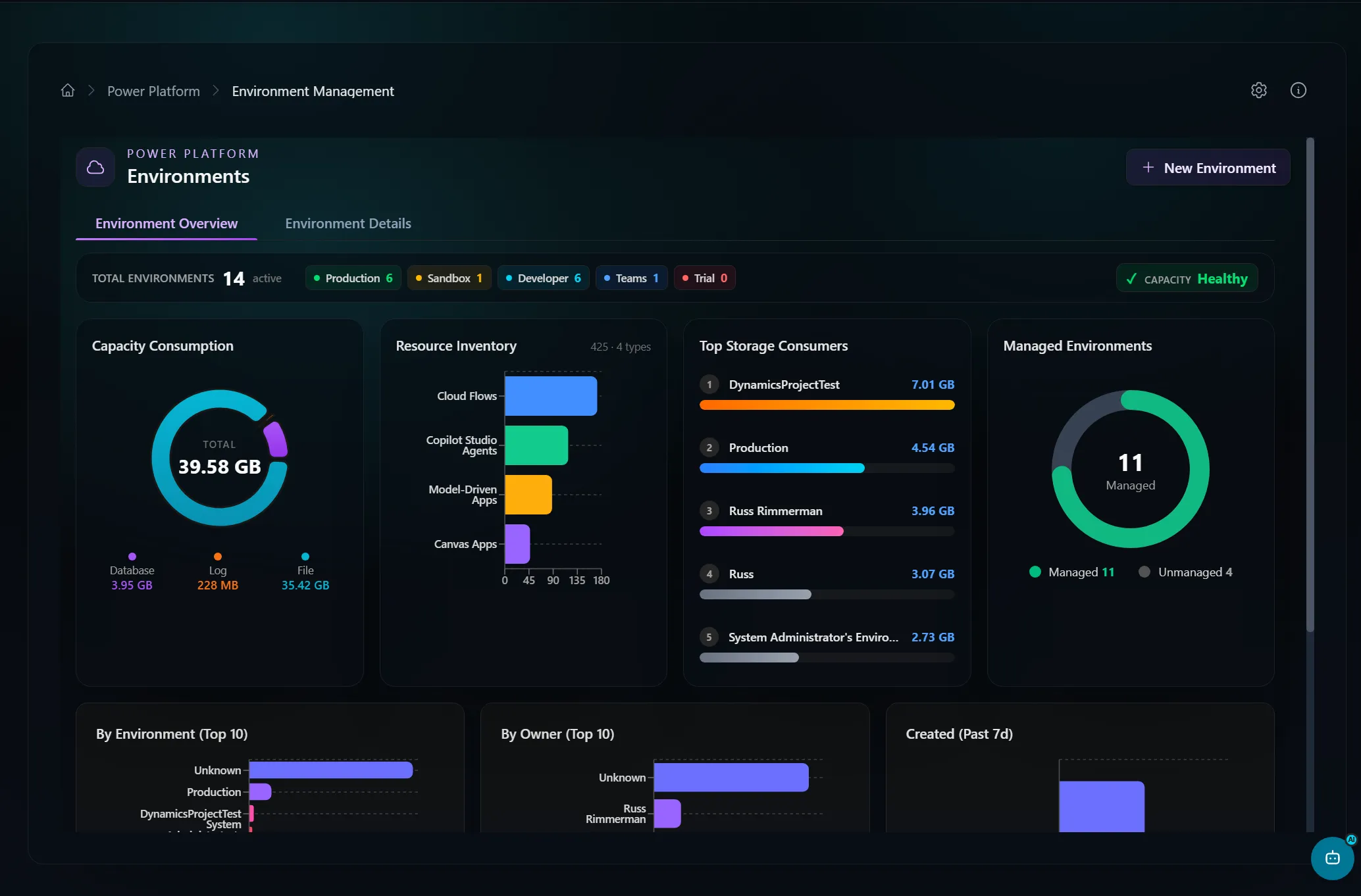Click Russ Rimmerman pink storage bar
The image size is (1361, 896).
point(771,532)
